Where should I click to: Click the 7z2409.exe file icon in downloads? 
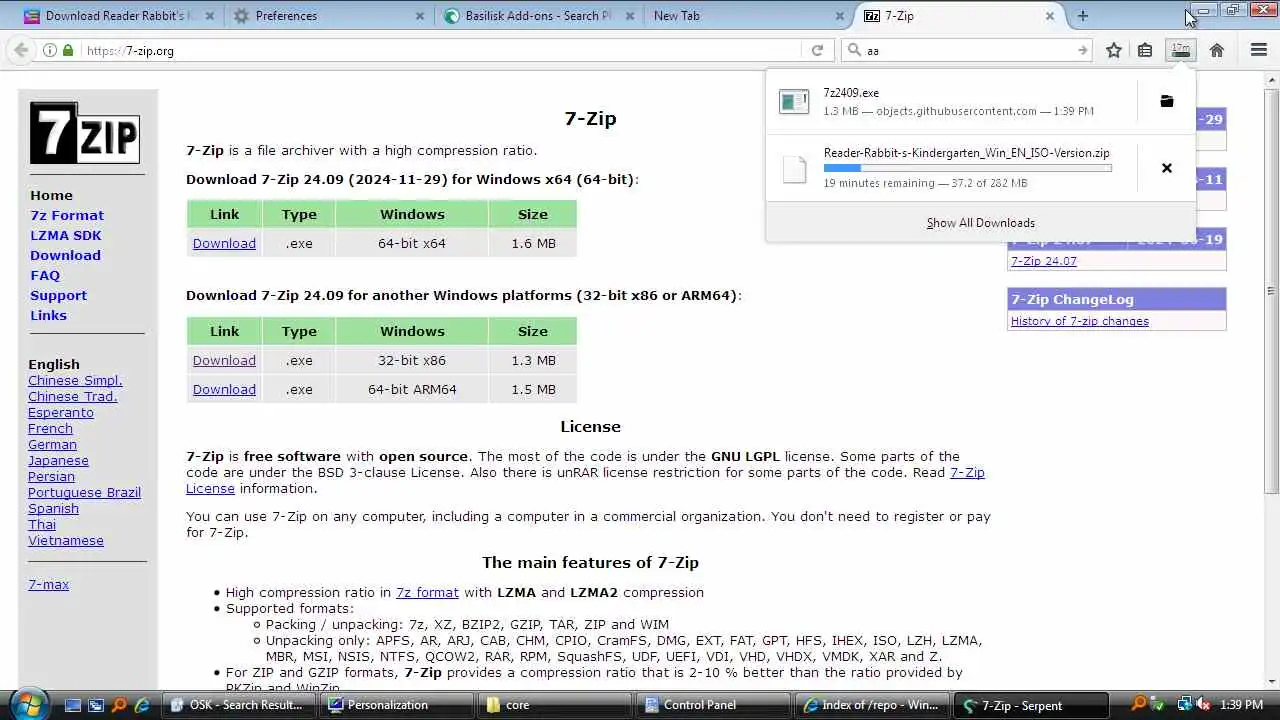pyautogui.click(x=794, y=101)
